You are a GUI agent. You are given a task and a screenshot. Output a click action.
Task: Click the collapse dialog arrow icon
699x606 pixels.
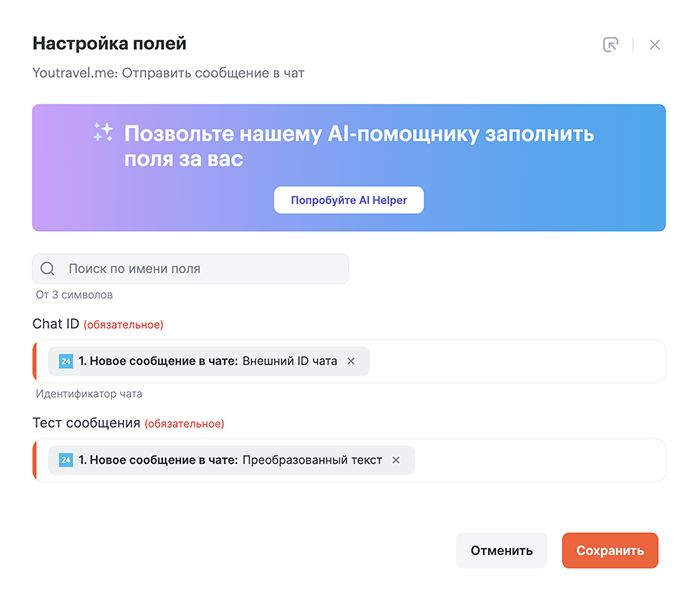tap(610, 45)
